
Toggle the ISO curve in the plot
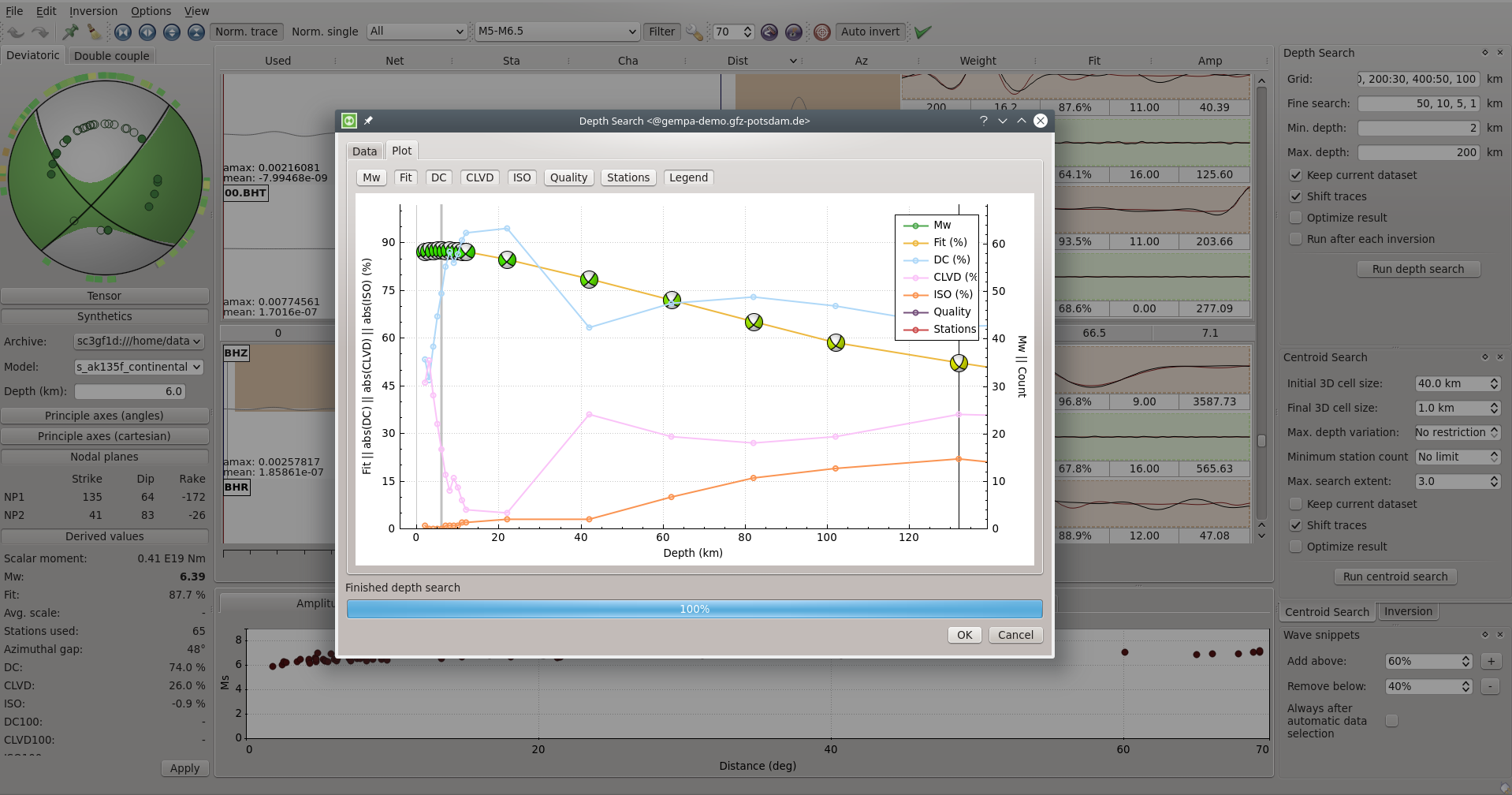click(x=522, y=177)
